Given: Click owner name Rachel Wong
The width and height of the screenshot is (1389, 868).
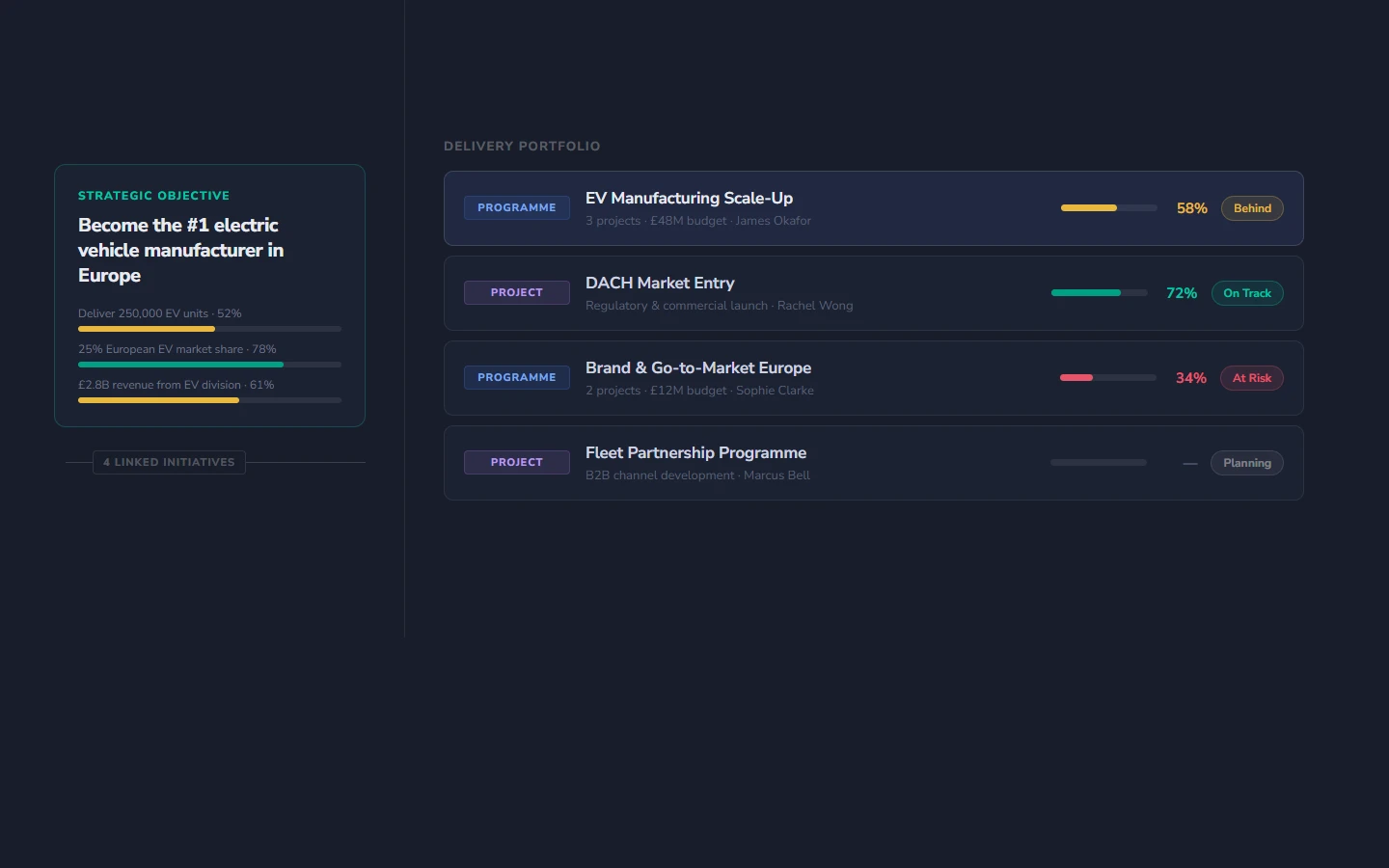Looking at the screenshot, I should click(815, 305).
